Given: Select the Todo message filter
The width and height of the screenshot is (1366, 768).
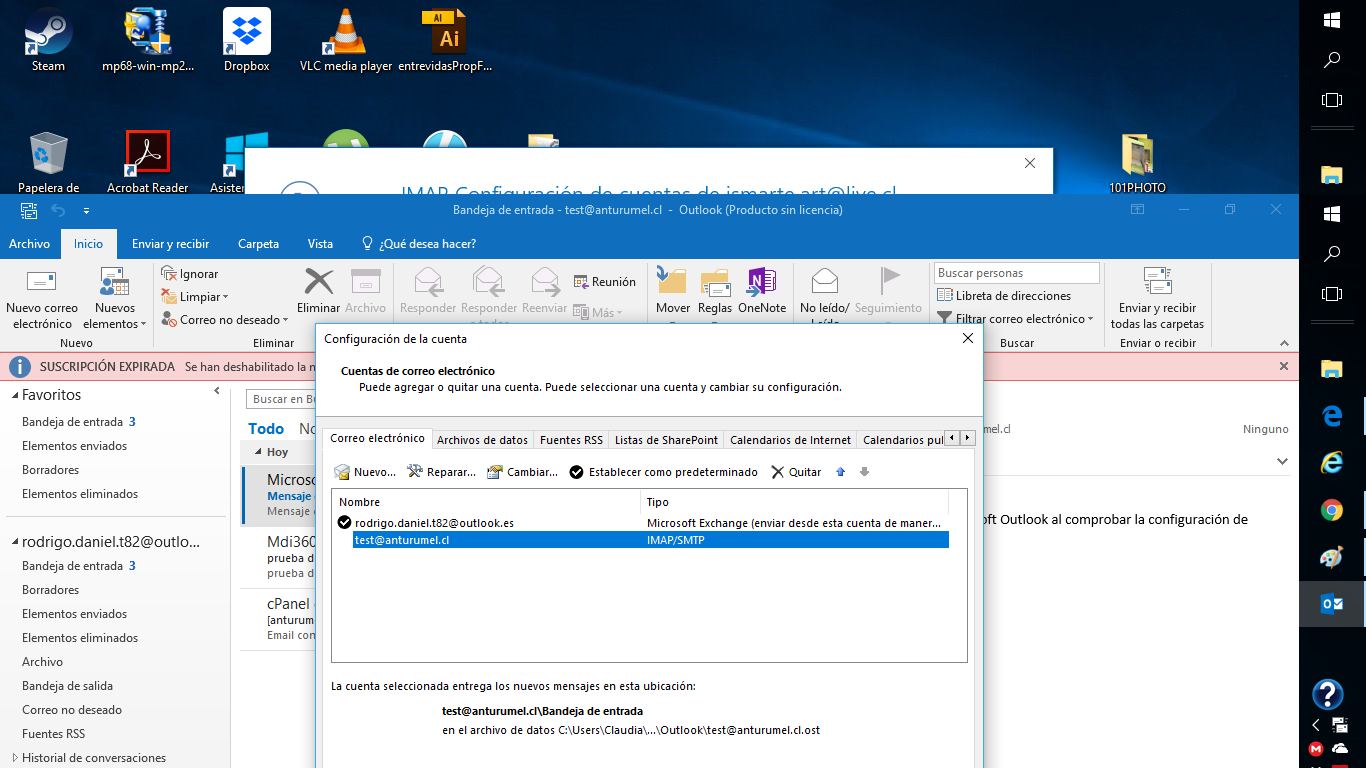Looking at the screenshot, I should pos(266,429).
